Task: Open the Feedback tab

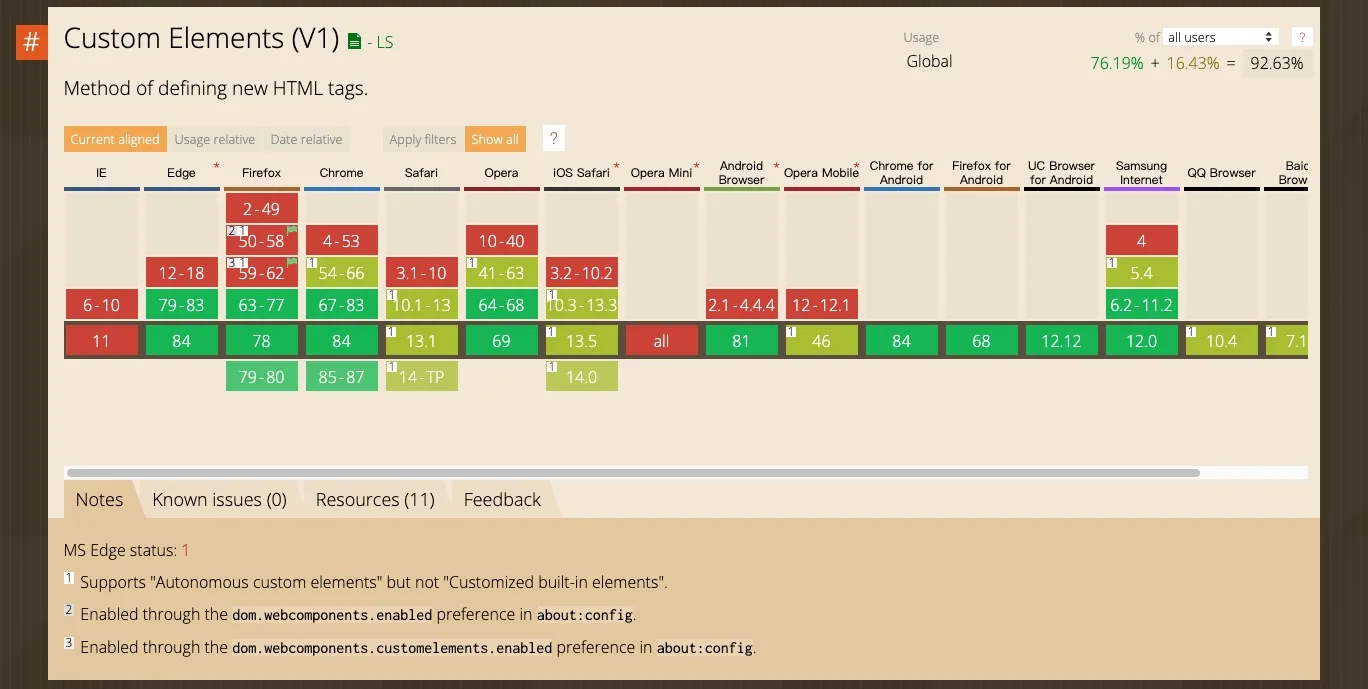Action: point(502,499)
